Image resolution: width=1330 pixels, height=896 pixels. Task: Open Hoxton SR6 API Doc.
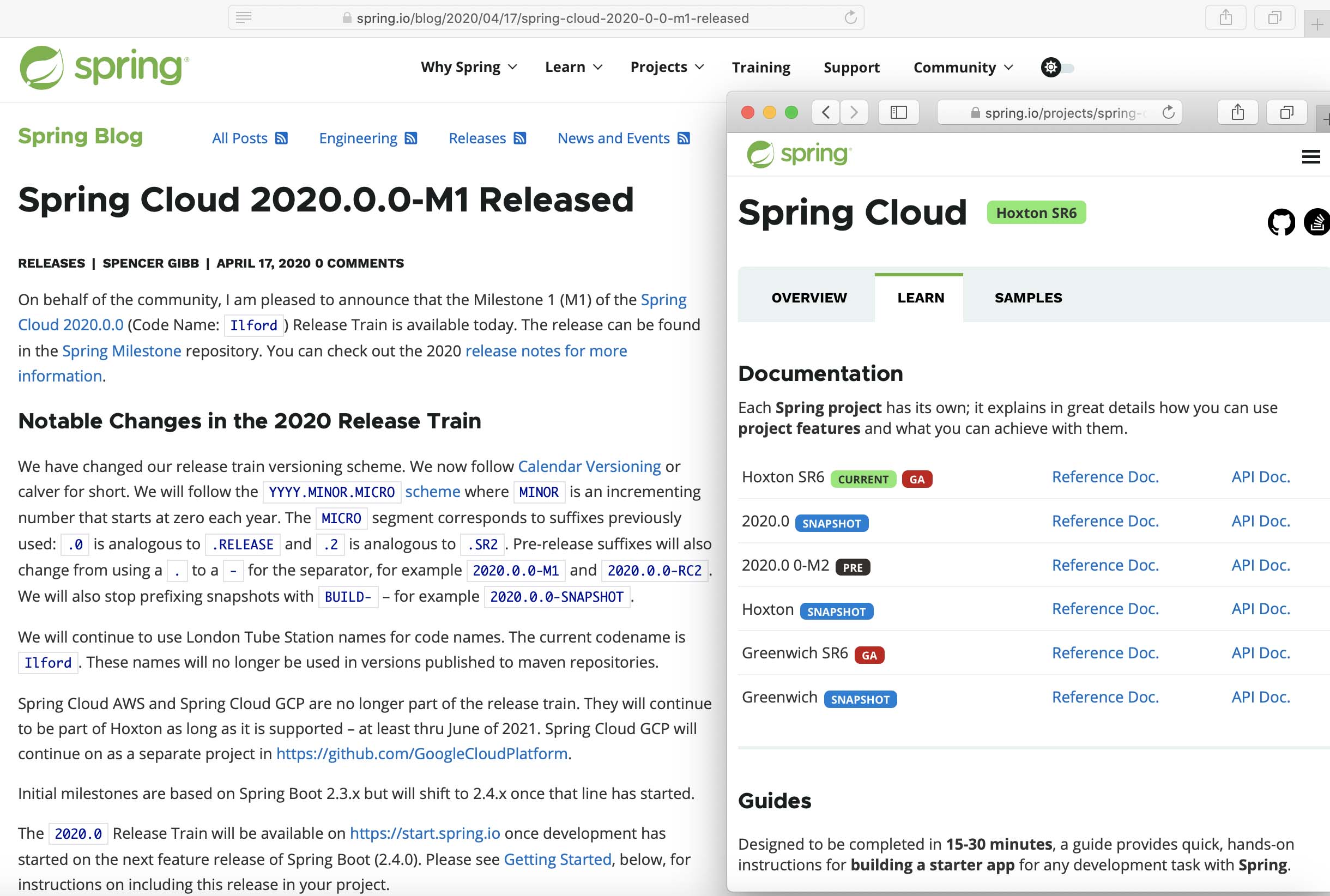coord(1261,476)
